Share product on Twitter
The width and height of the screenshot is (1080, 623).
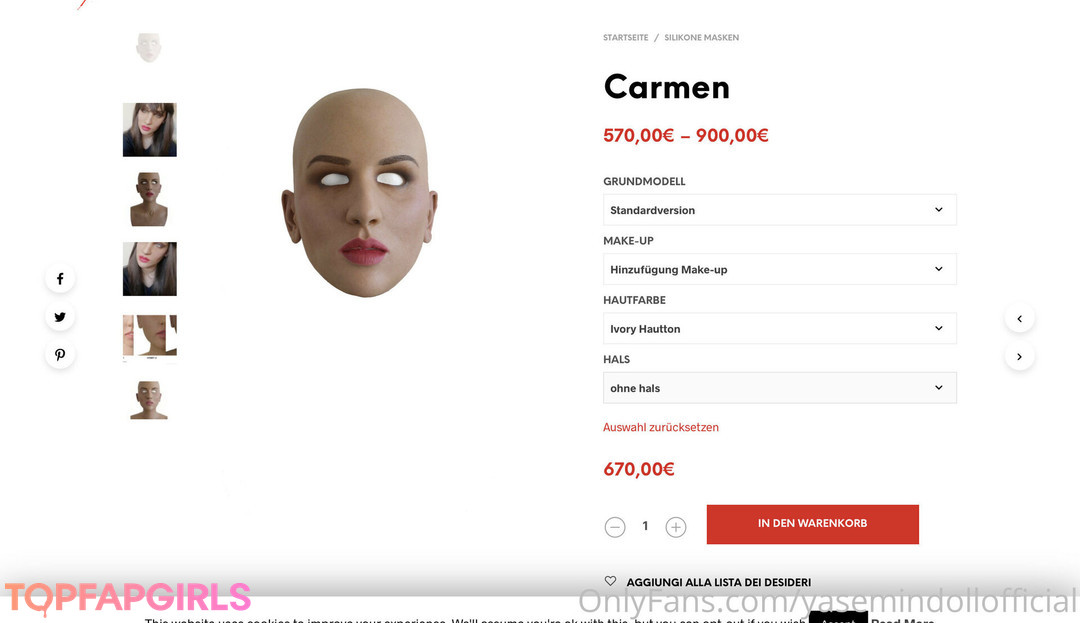pyautogui.click(x=60, y=317)
